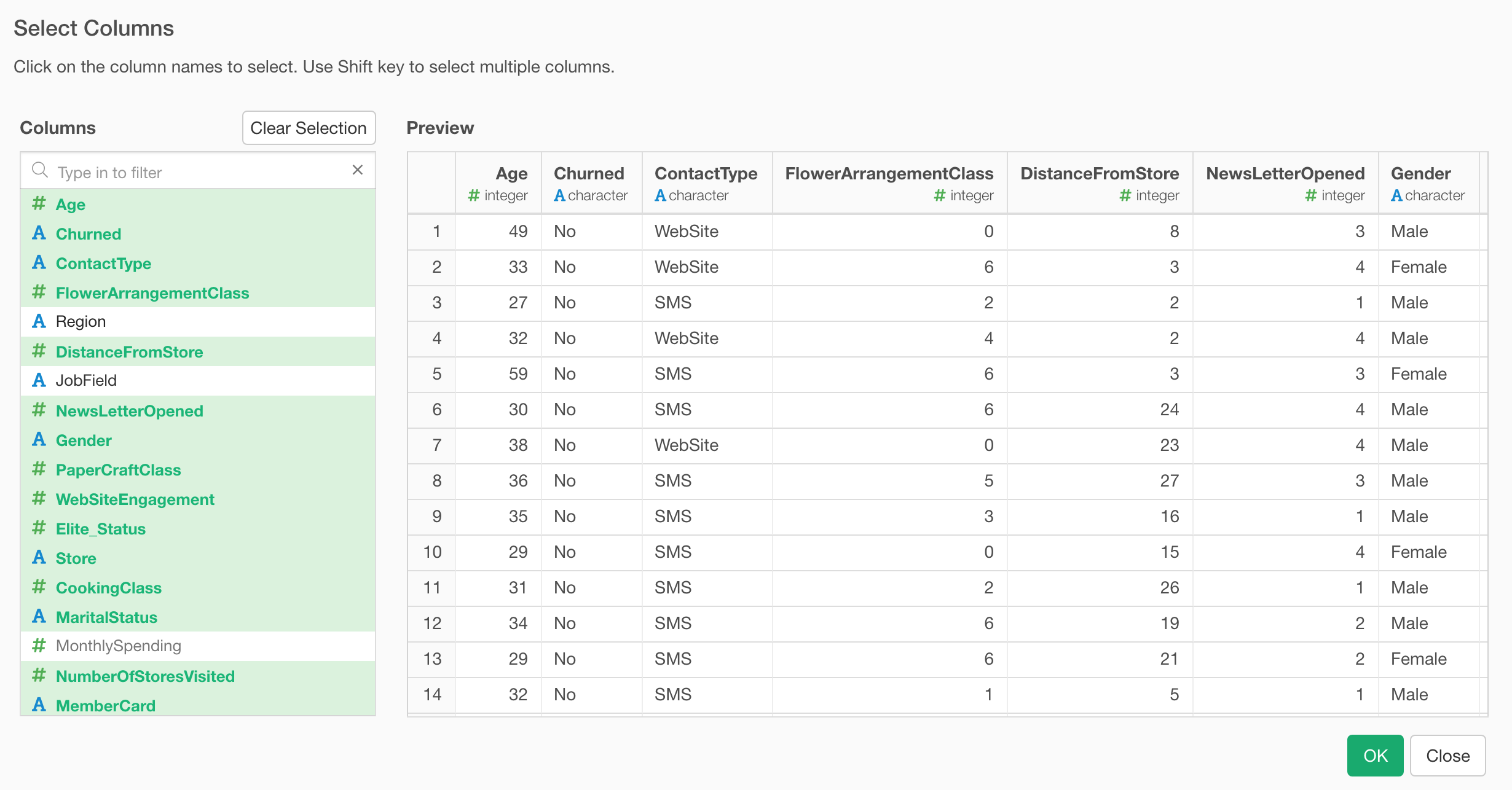Toggle selection of the JobField column
1512x790 pixels.
click(86, 380)
